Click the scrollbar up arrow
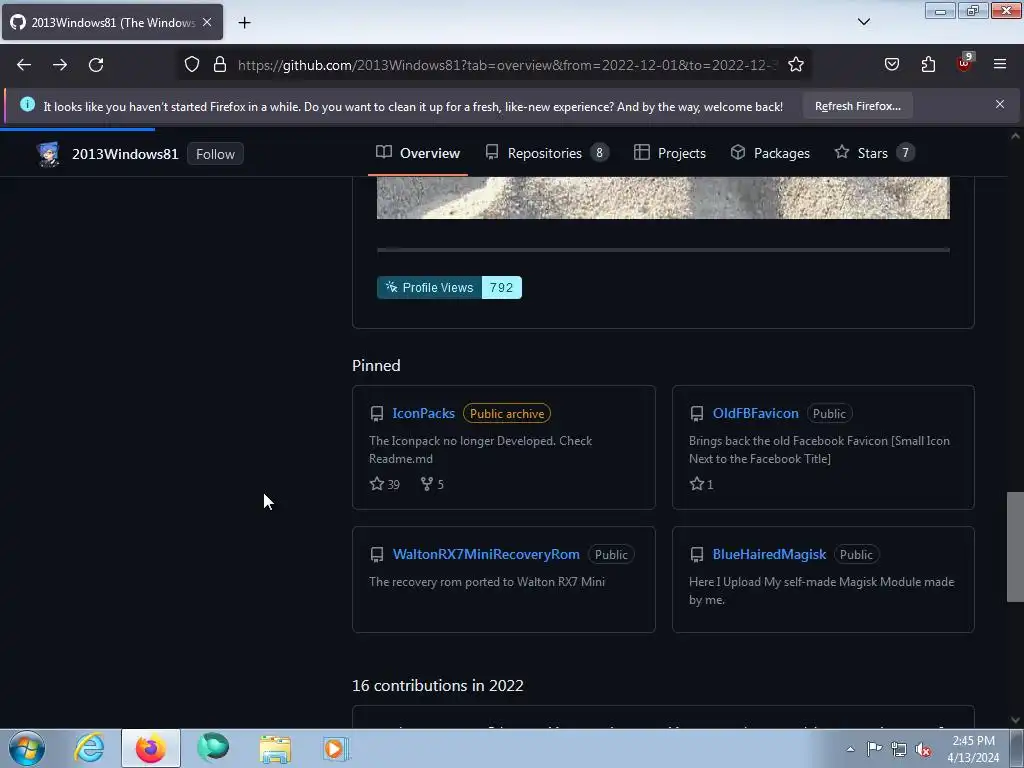1024x768 pixels. pos(1015,136)
